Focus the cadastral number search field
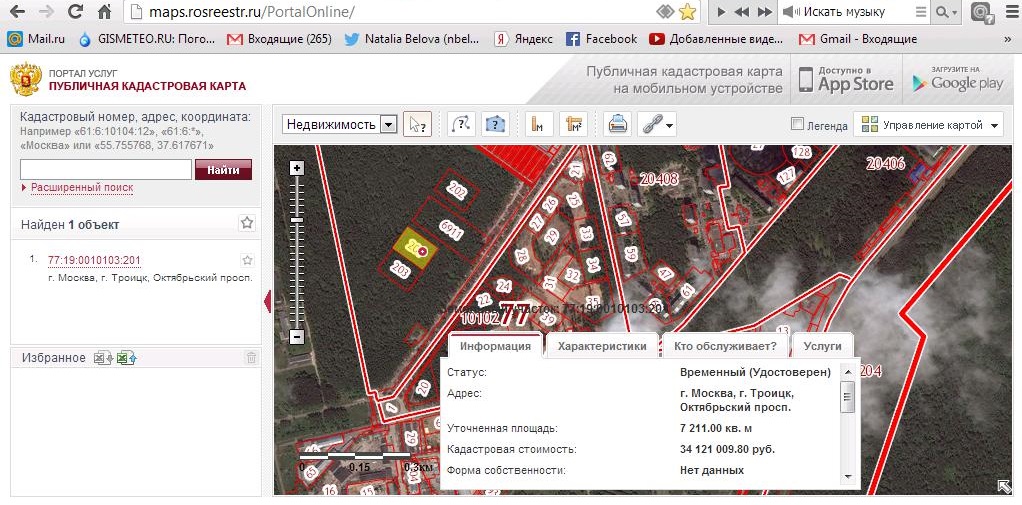The image size is (1022, 505). (x=106, y=169)
